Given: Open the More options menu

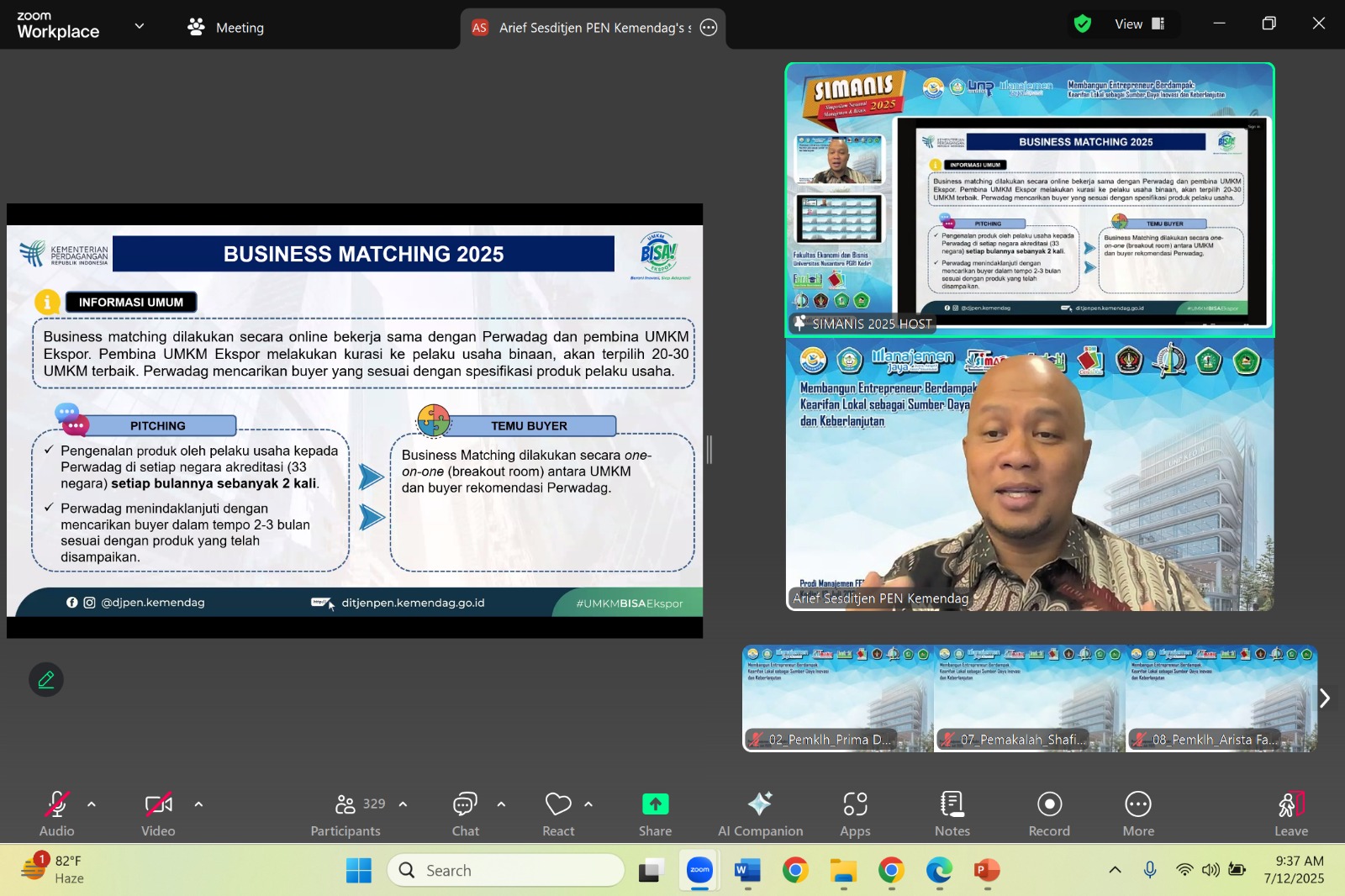Looking at the screenshot, I should pos(1138,814).
